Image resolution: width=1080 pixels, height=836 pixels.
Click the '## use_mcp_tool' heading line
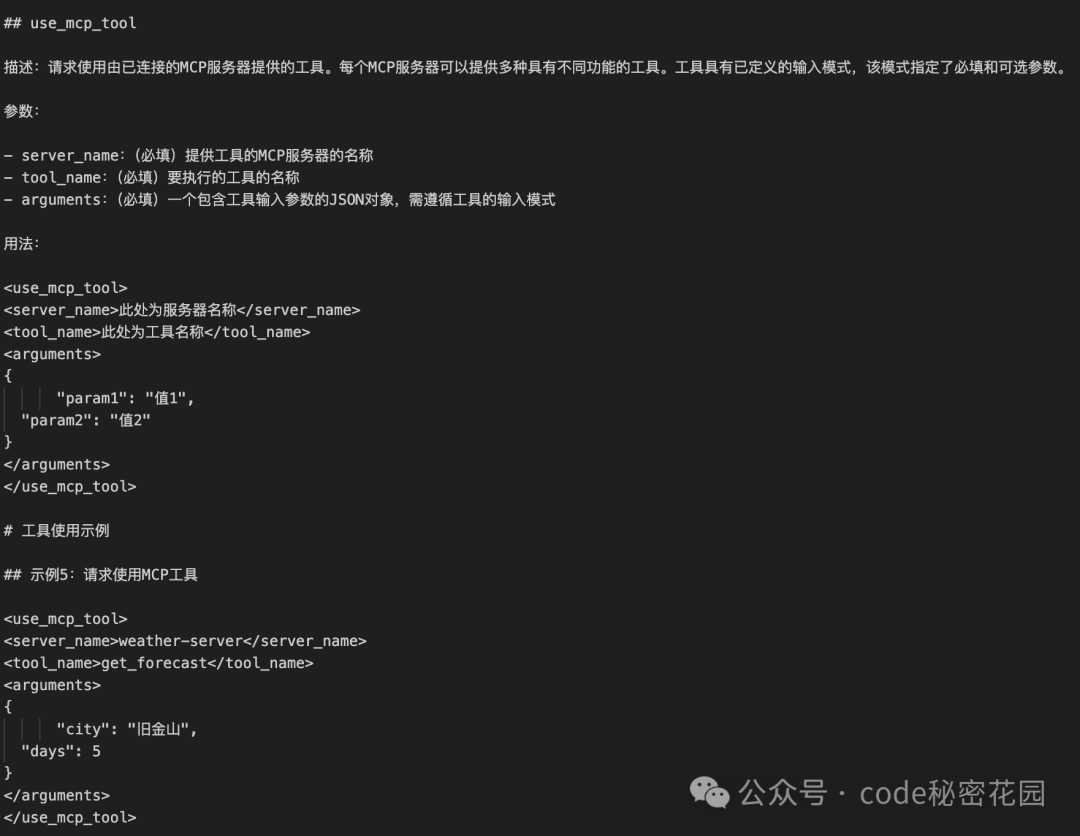coord(70,23)
